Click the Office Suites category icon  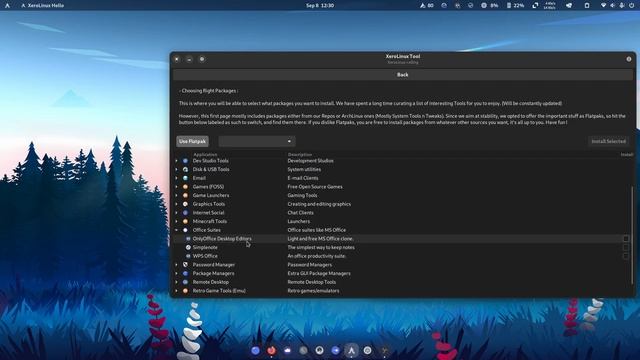185,230
